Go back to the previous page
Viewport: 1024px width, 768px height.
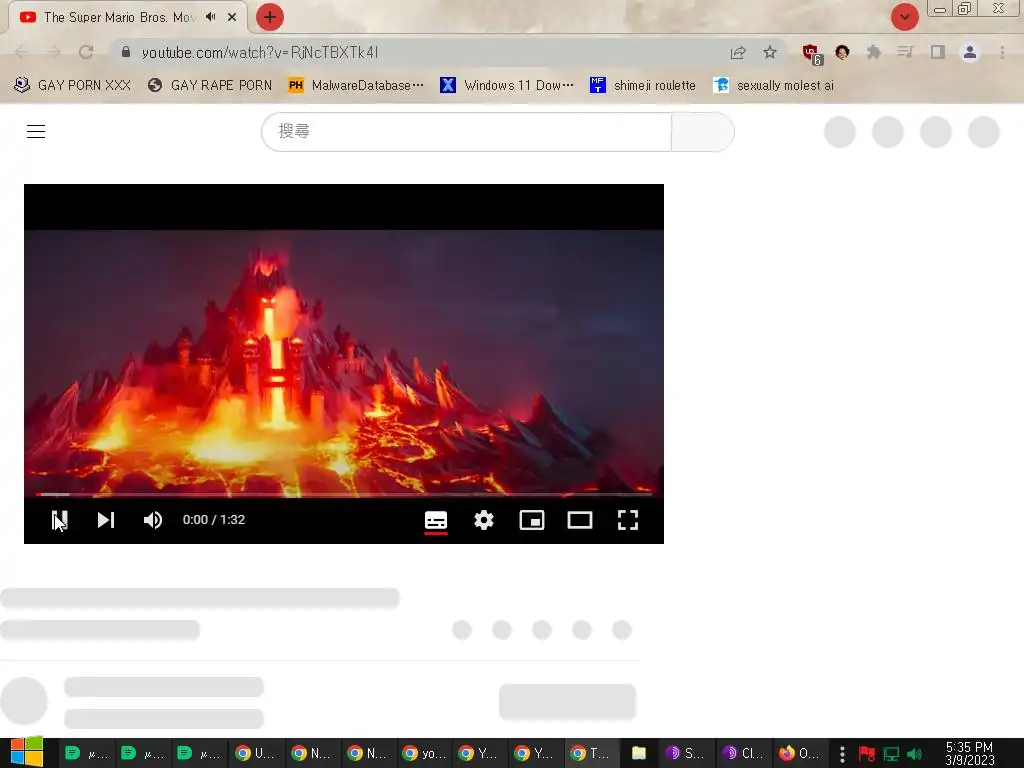[22, 52]
